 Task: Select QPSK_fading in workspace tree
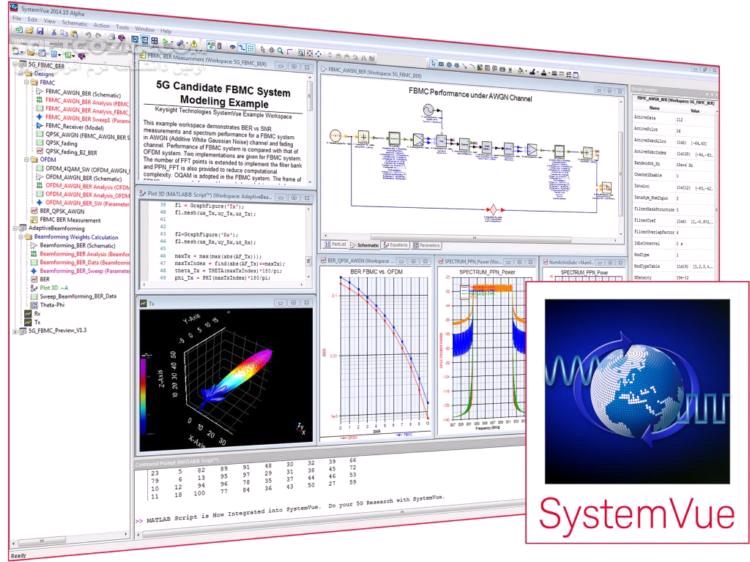(61, 143)
